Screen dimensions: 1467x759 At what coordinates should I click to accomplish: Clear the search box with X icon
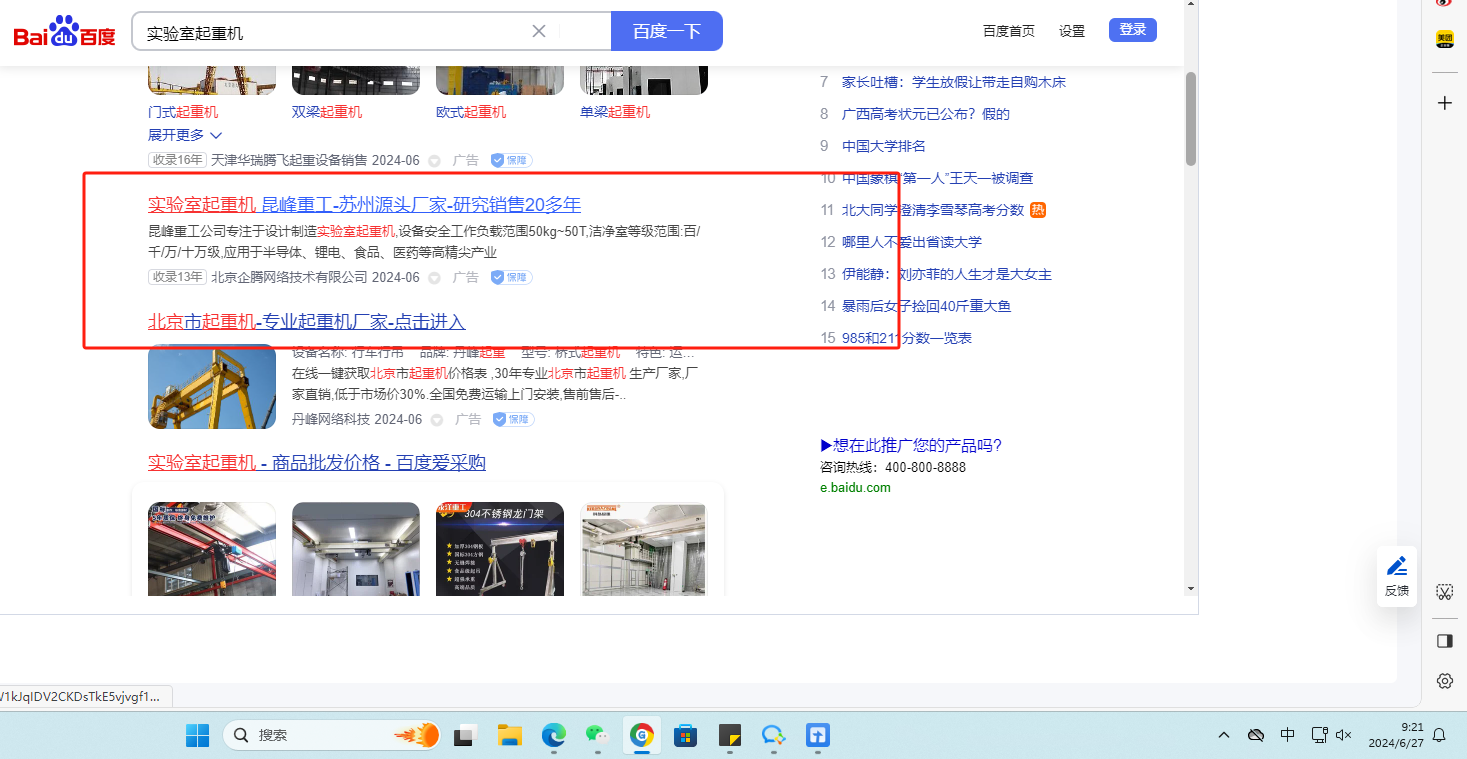539,31
